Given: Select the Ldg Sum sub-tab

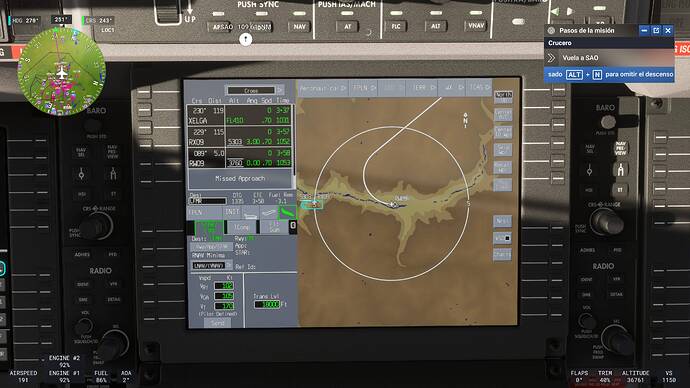Looking at the screenshot, I should [x=274, y=227].
